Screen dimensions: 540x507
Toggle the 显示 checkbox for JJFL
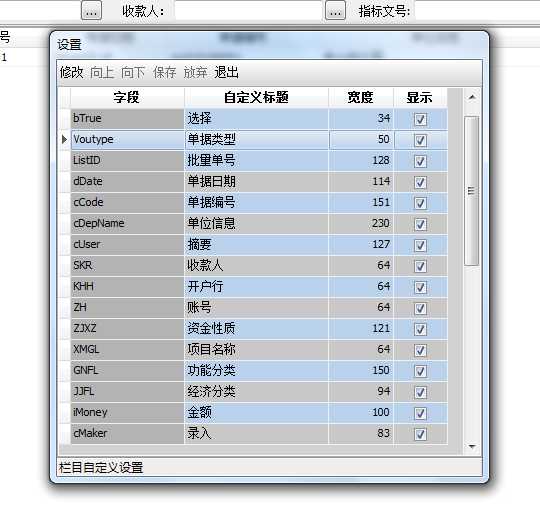coord(420,392)
